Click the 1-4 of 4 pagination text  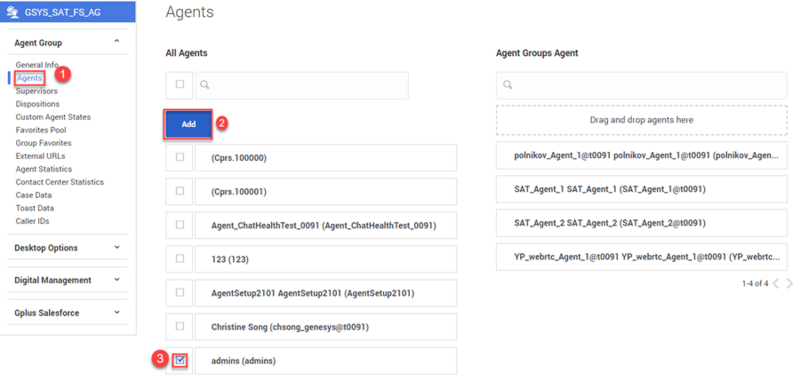pos(755,284)
